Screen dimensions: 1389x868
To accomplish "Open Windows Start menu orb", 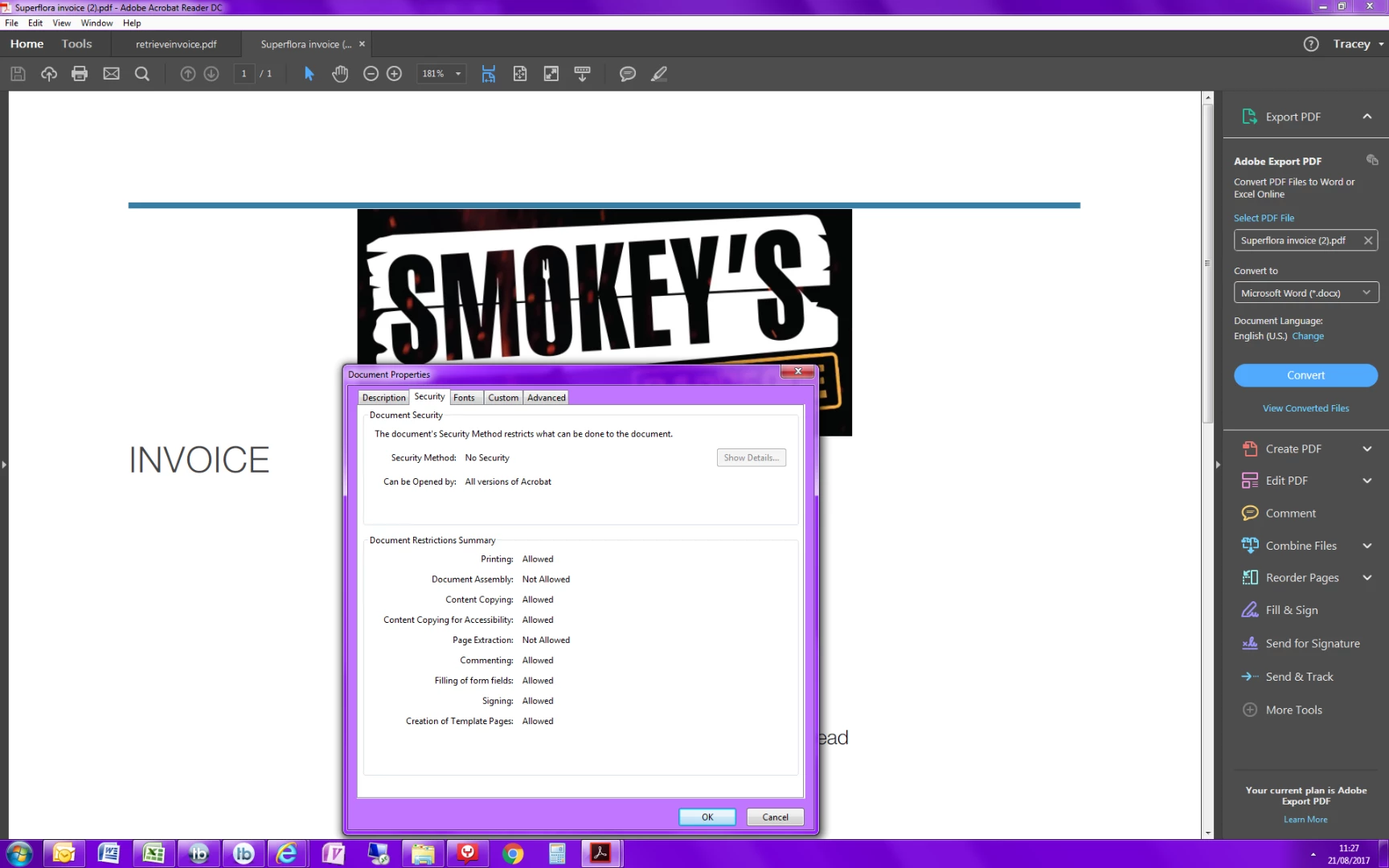I will tap(18, 854).
